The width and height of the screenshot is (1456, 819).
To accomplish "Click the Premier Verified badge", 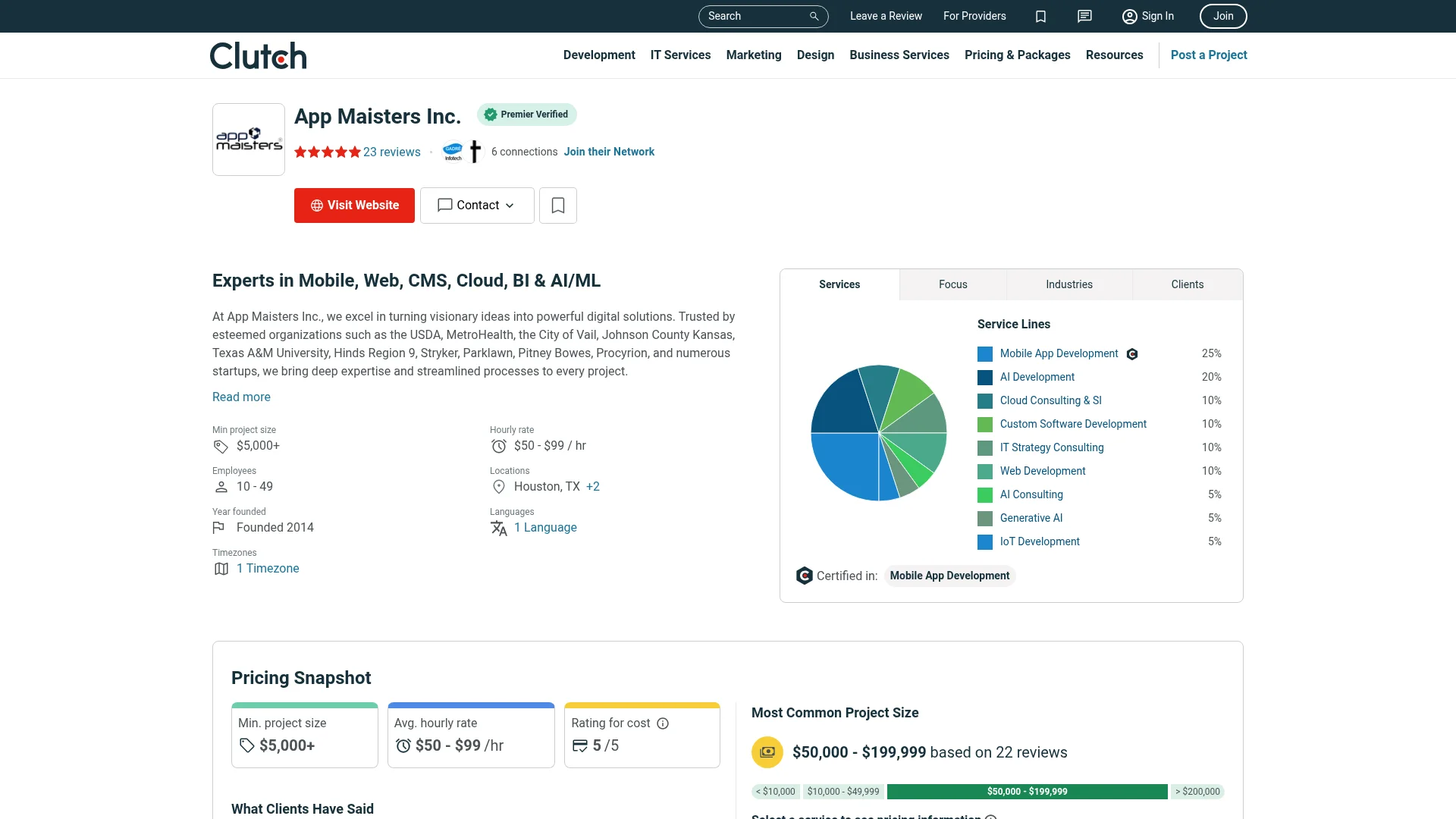I will [526, 115].
